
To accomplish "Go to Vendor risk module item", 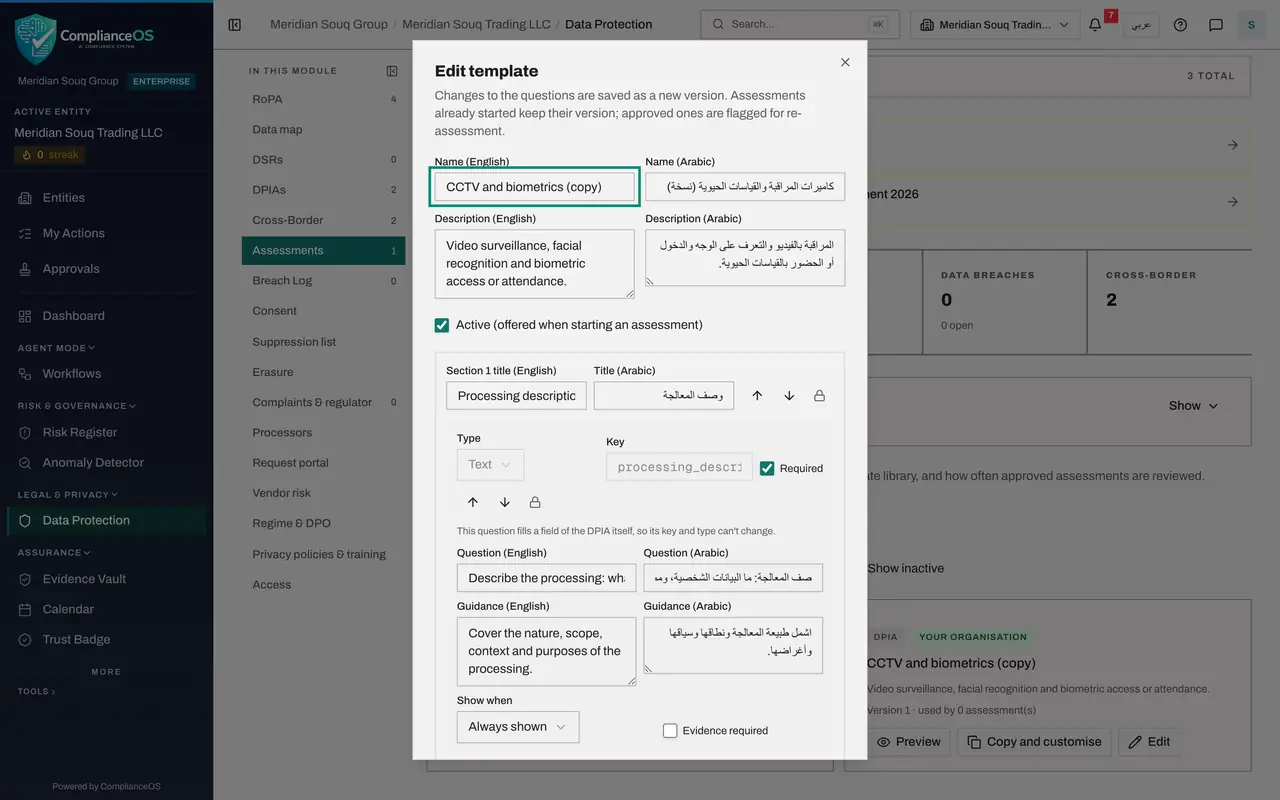I will [x=324, y=493].
